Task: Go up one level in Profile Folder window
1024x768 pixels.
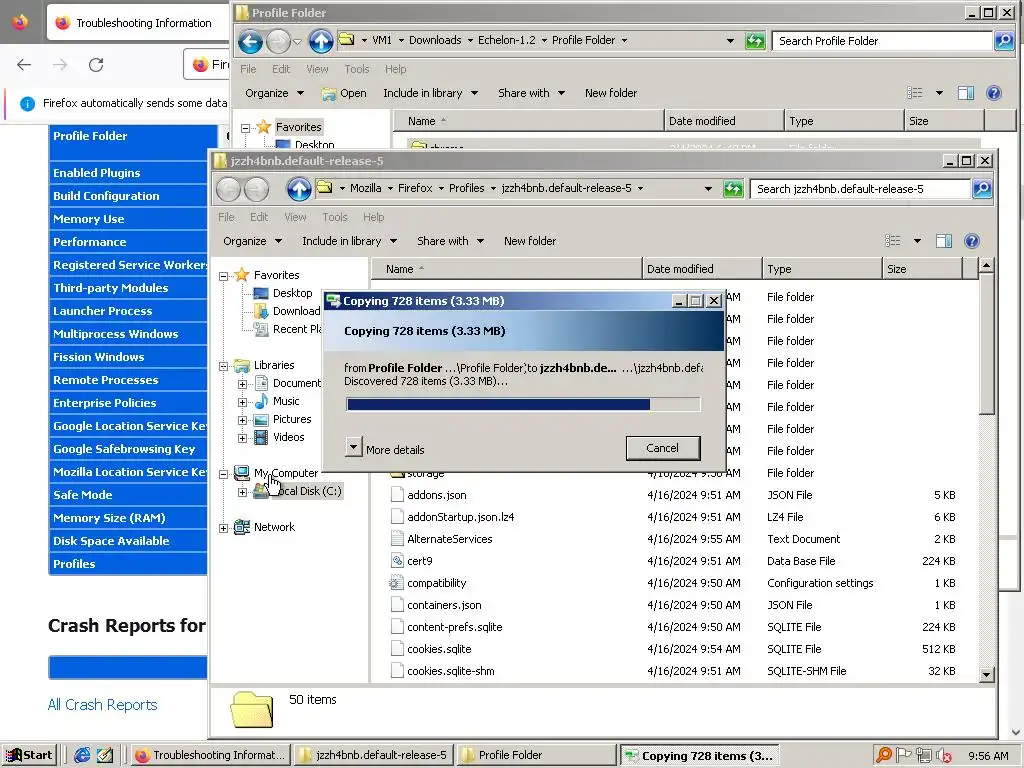Action: 321,41
